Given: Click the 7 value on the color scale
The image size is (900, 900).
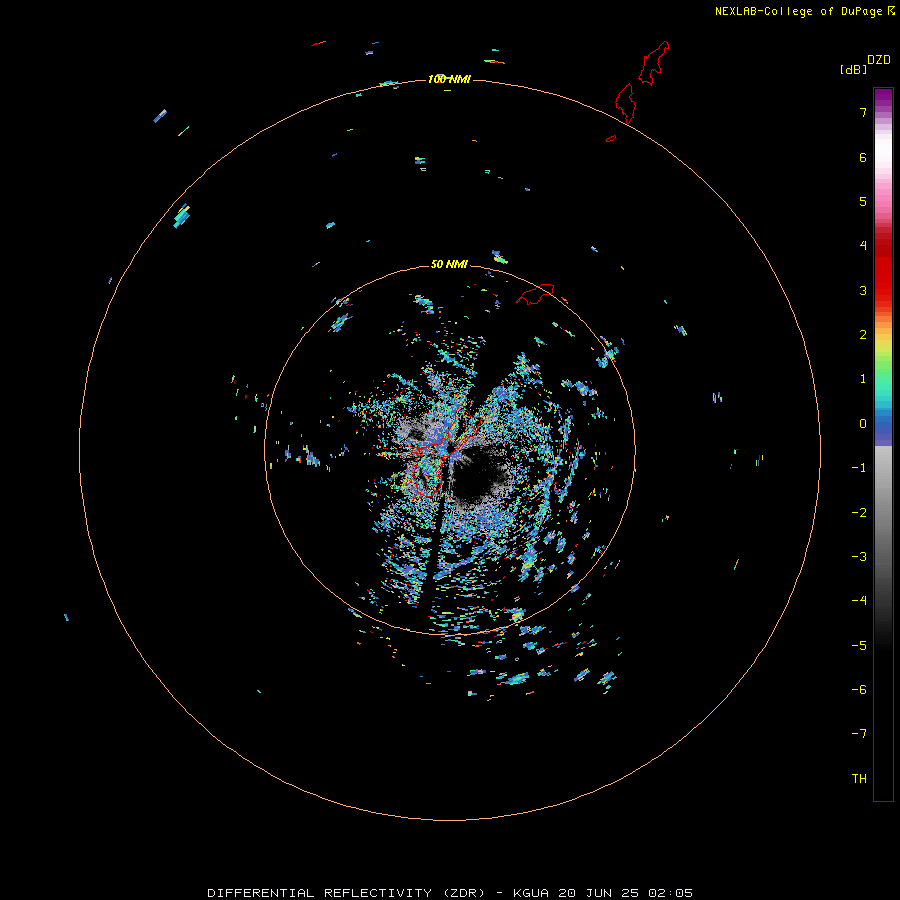Looking at the screenshot, I should (x=863, y=112).
